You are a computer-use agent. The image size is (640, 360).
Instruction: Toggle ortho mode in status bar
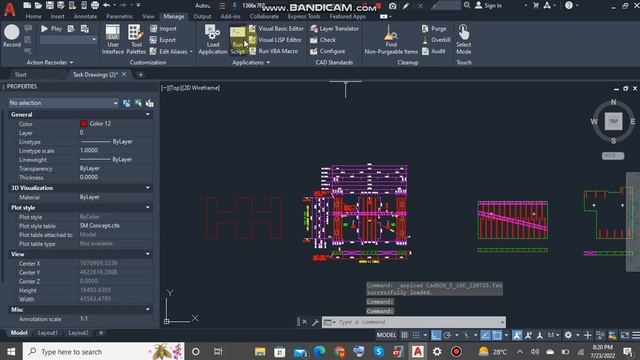pyautogui.click(x=436, y=335)
